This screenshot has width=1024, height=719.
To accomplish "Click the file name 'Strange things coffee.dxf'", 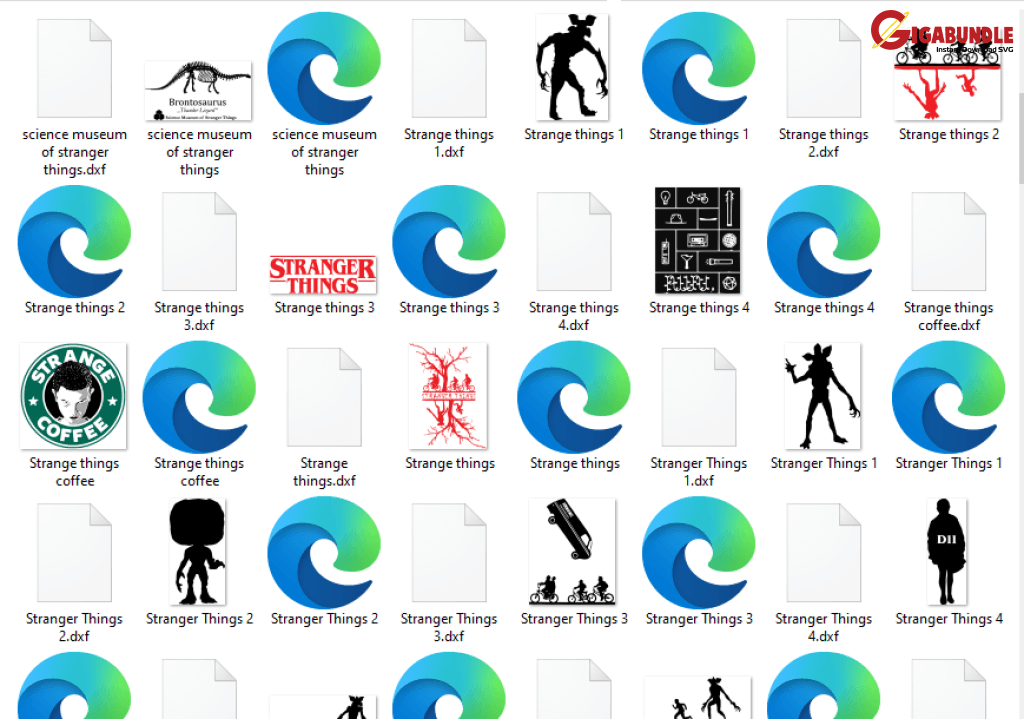I will pyautogui.click(x=948, y=316).
